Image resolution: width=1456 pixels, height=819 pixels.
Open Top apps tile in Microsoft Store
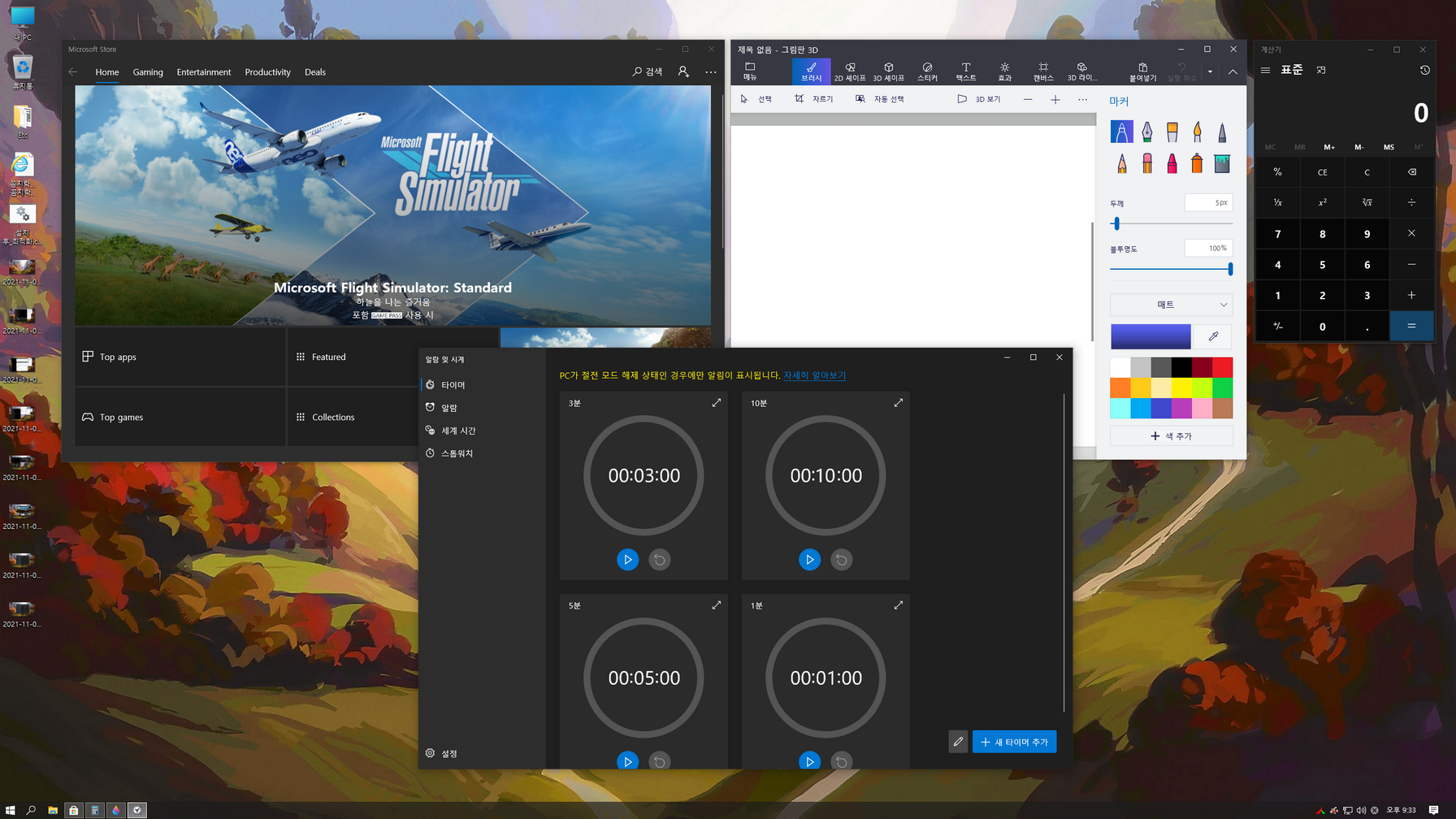pyautogui.click(x=180, y=357)
